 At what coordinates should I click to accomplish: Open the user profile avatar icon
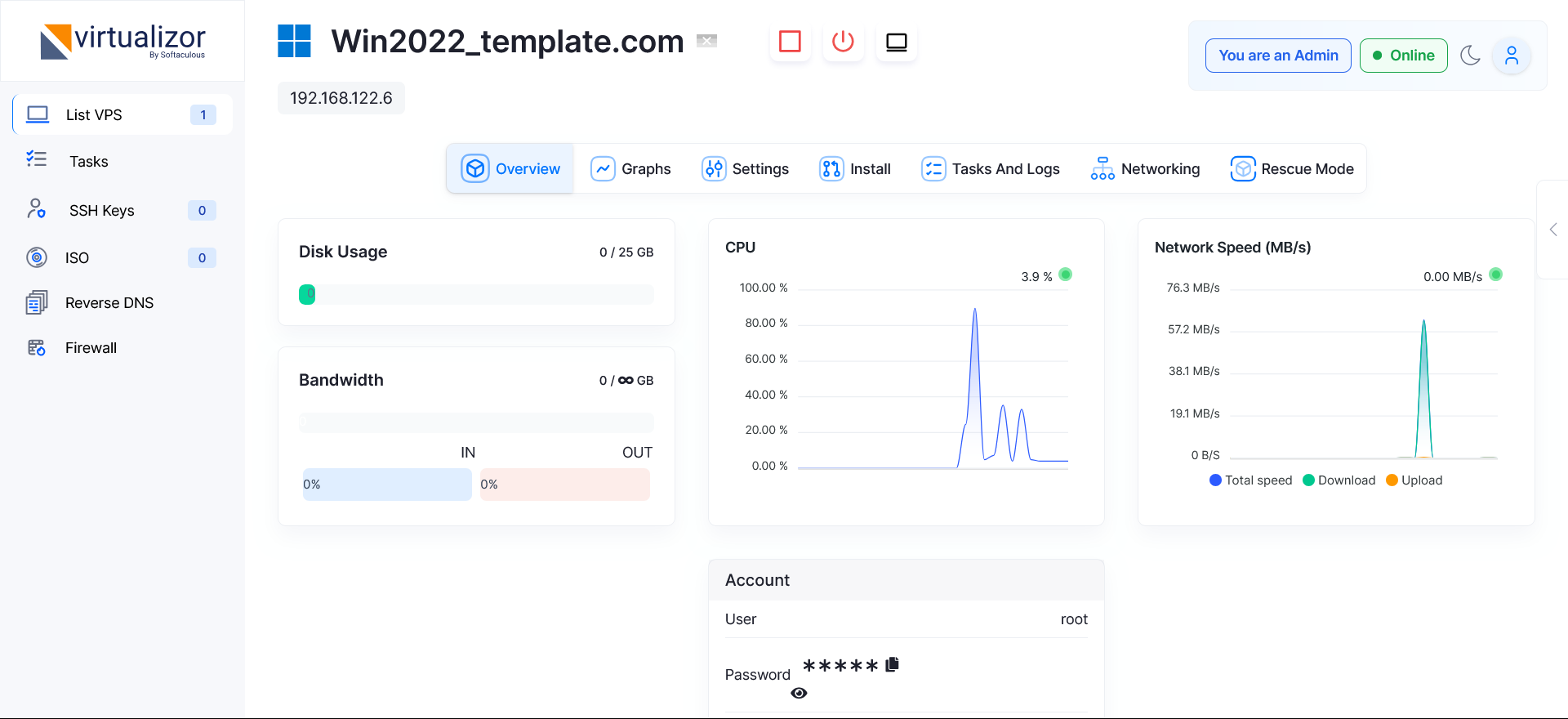pos(1511,56)
